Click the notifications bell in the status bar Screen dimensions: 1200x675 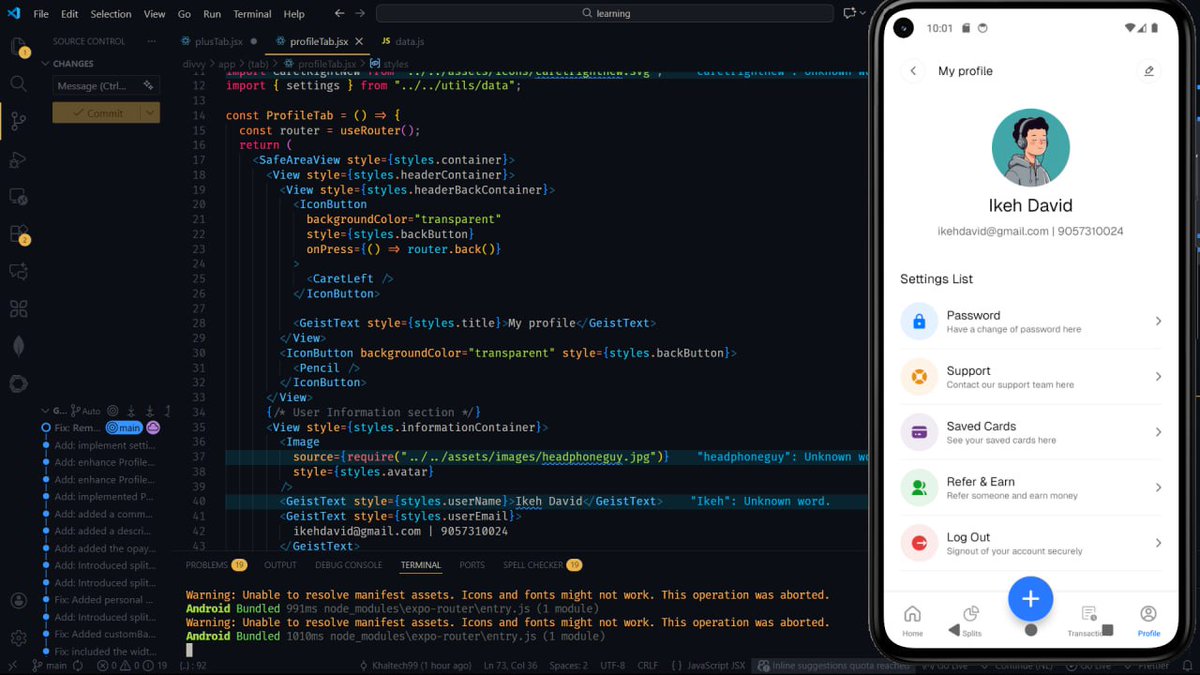coord(1190,664)
